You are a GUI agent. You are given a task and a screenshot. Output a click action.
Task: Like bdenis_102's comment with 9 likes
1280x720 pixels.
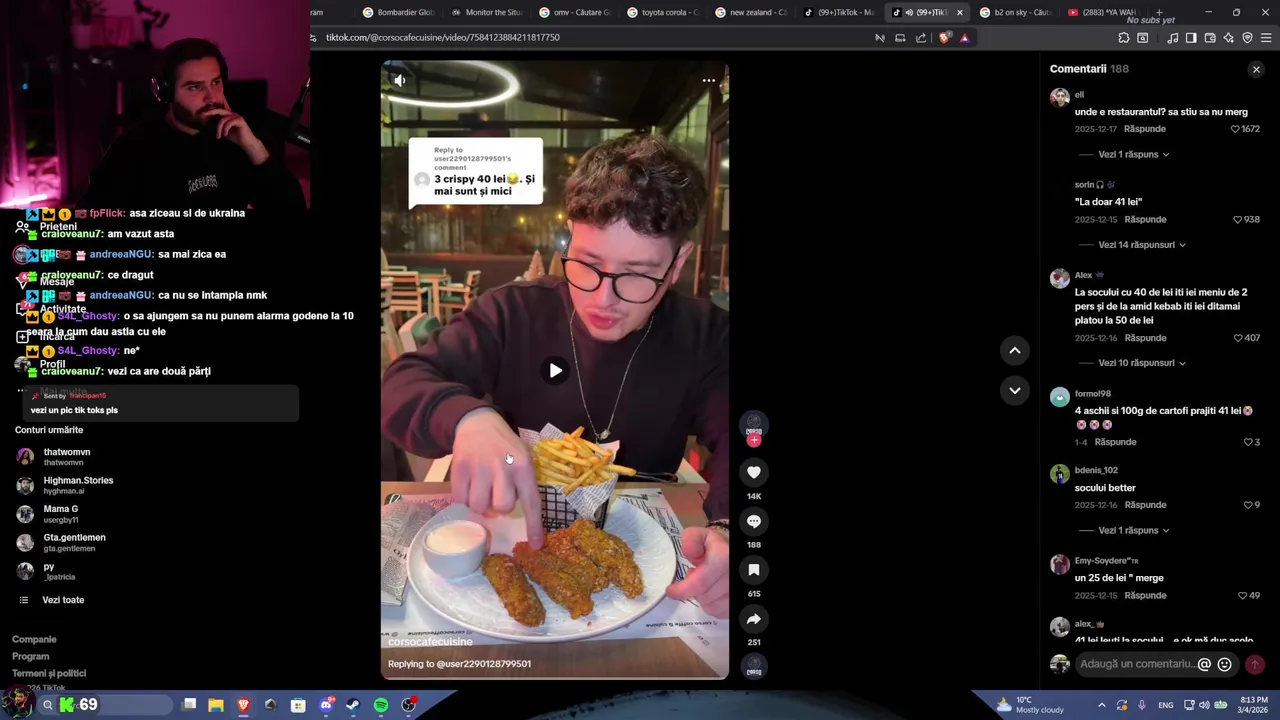[x=1248, y=505]
